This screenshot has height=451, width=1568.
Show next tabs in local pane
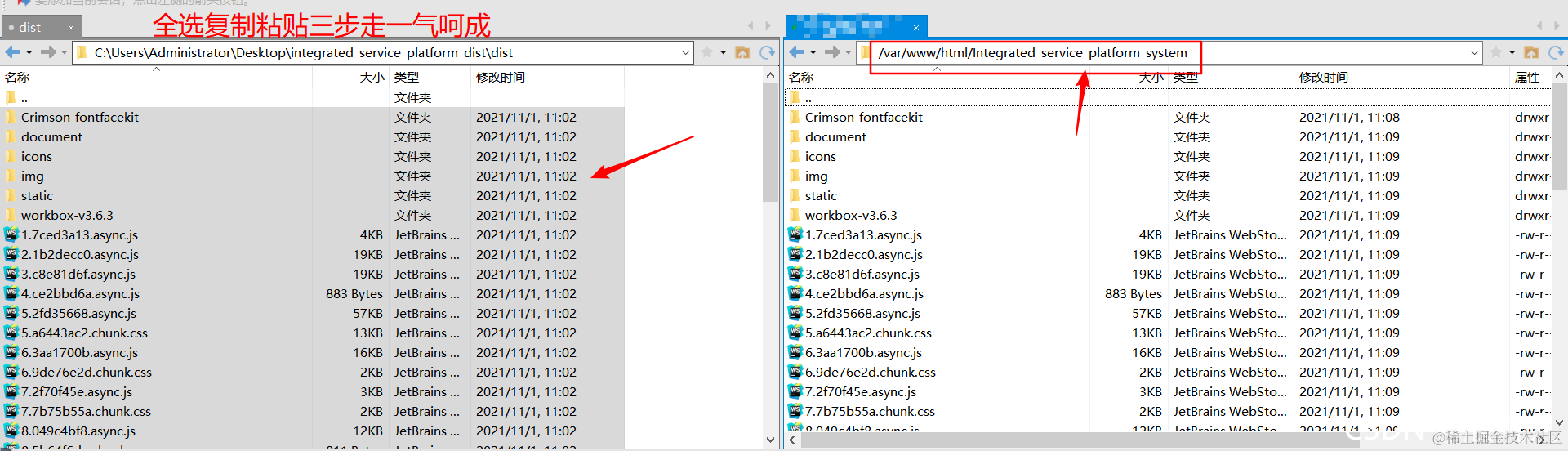768,26
